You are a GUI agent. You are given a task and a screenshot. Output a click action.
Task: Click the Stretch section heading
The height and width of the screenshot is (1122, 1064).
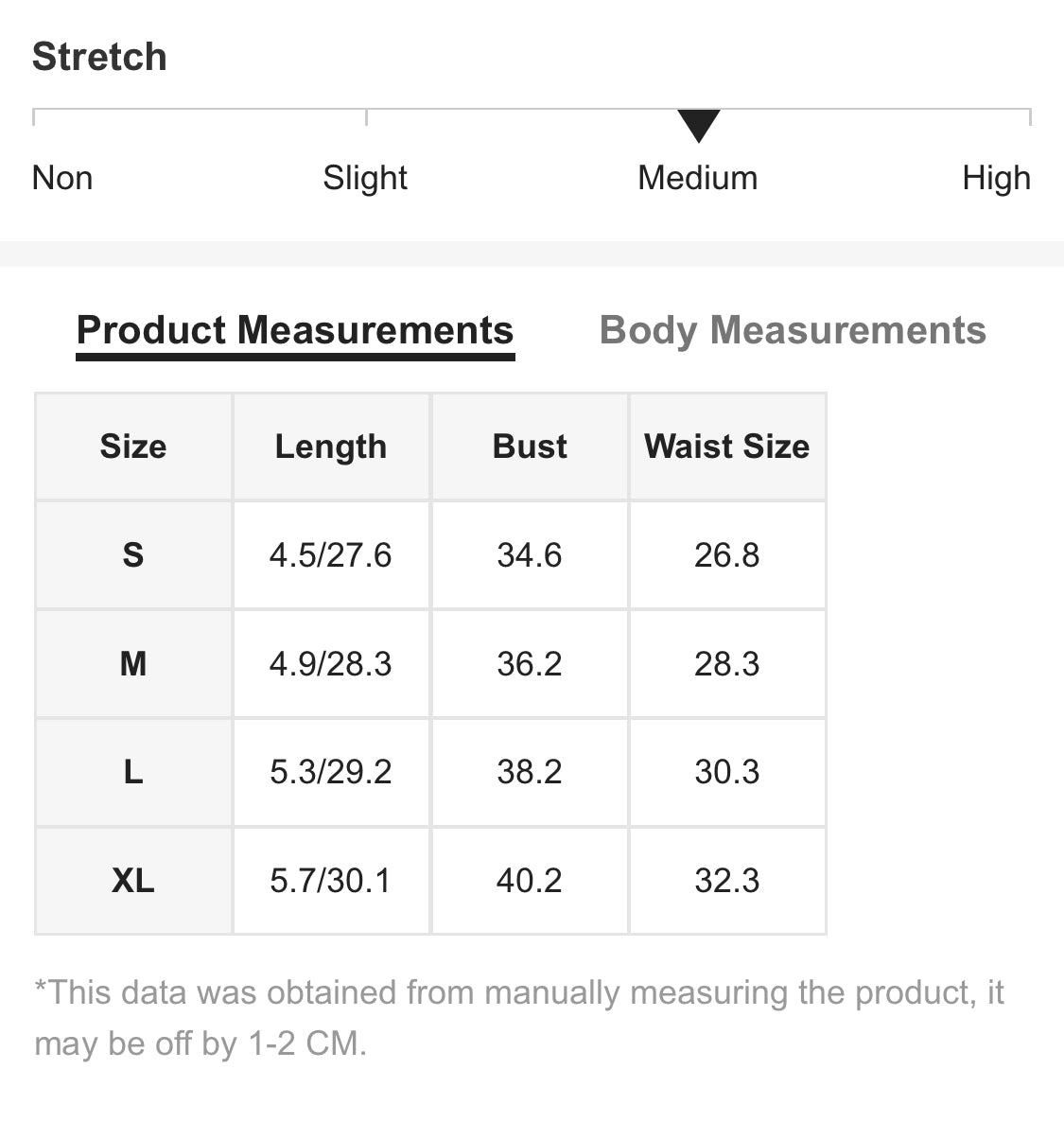[x=99, y=57]
